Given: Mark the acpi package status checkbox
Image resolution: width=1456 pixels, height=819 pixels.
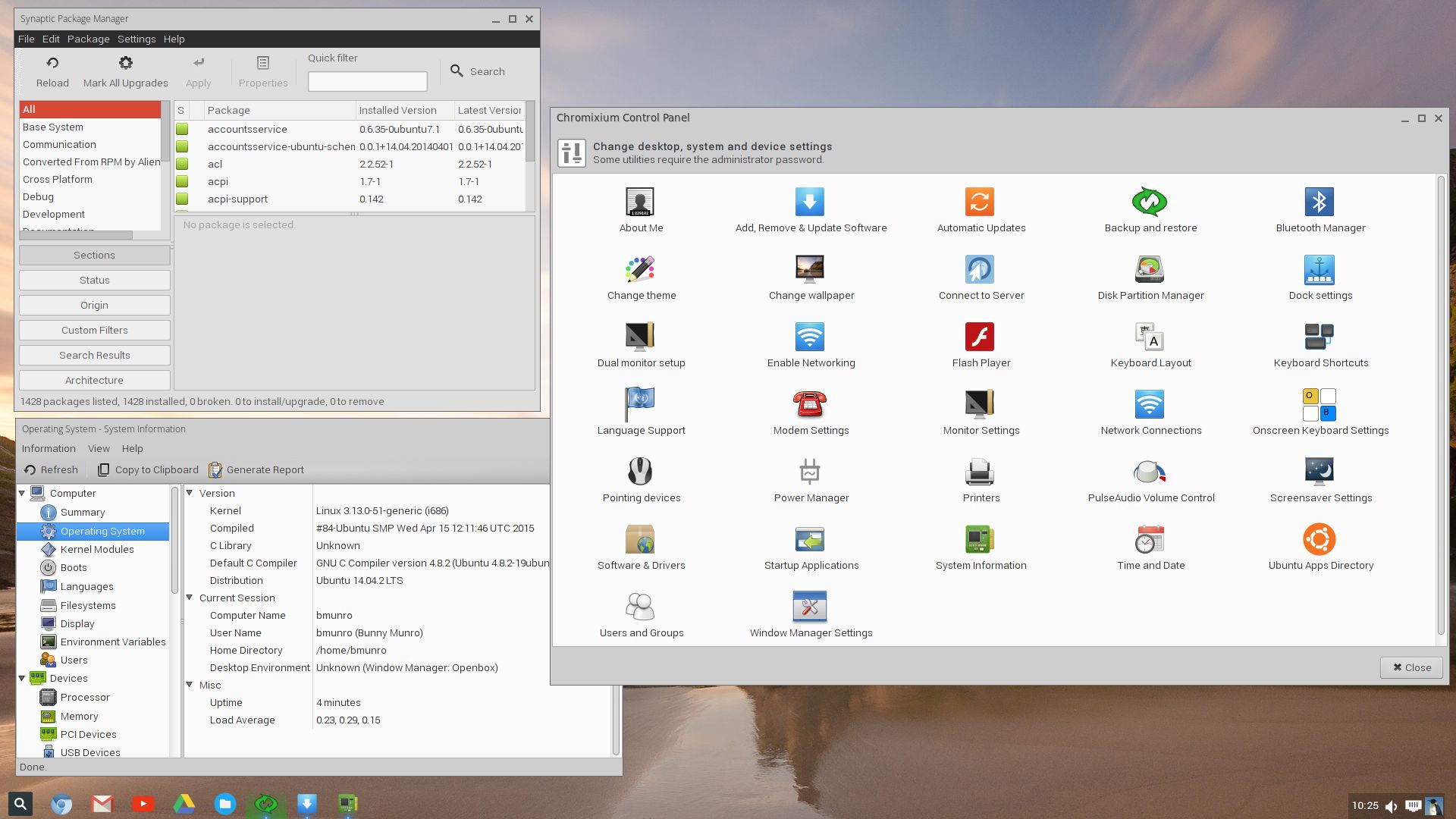Looking at the screenshot, I should point(182,182).
